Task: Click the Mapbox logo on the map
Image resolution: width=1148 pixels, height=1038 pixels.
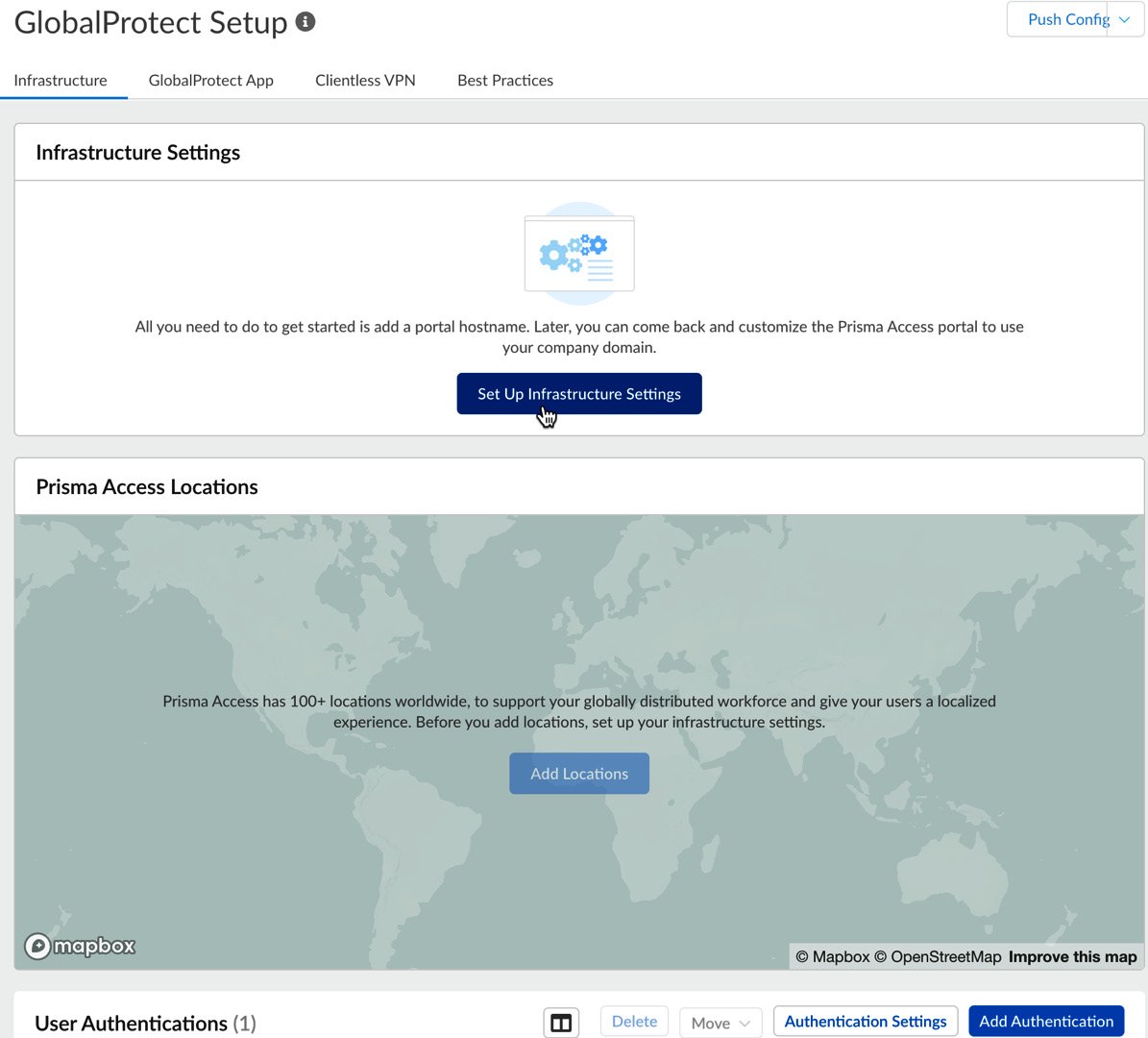Action: (80, 946)
